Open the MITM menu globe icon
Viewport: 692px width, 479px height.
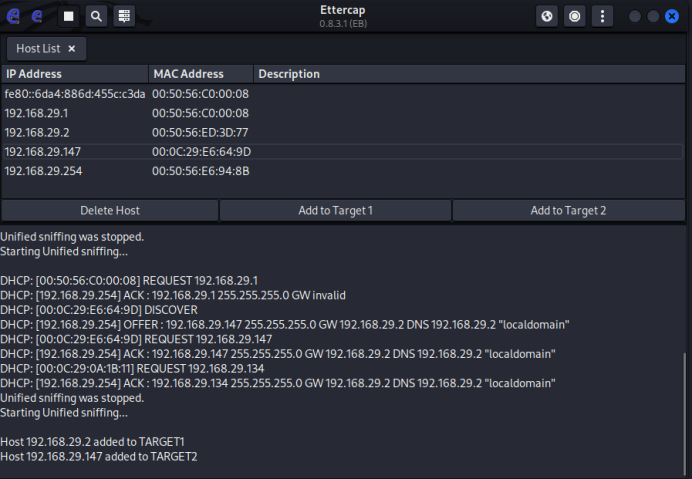coord(547,16)
